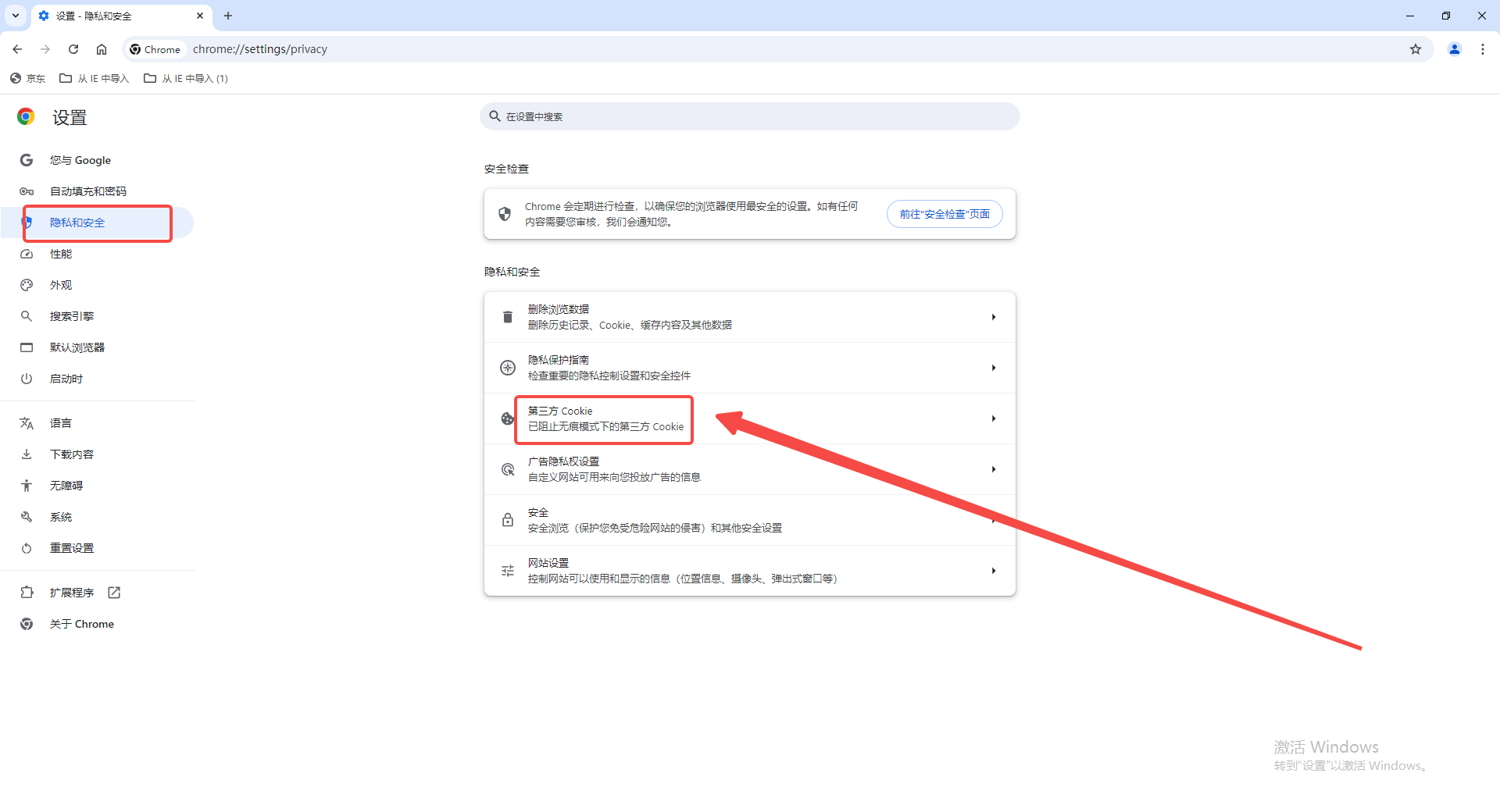Click the 在设置中搜索 search field

[x=750, y=116]
